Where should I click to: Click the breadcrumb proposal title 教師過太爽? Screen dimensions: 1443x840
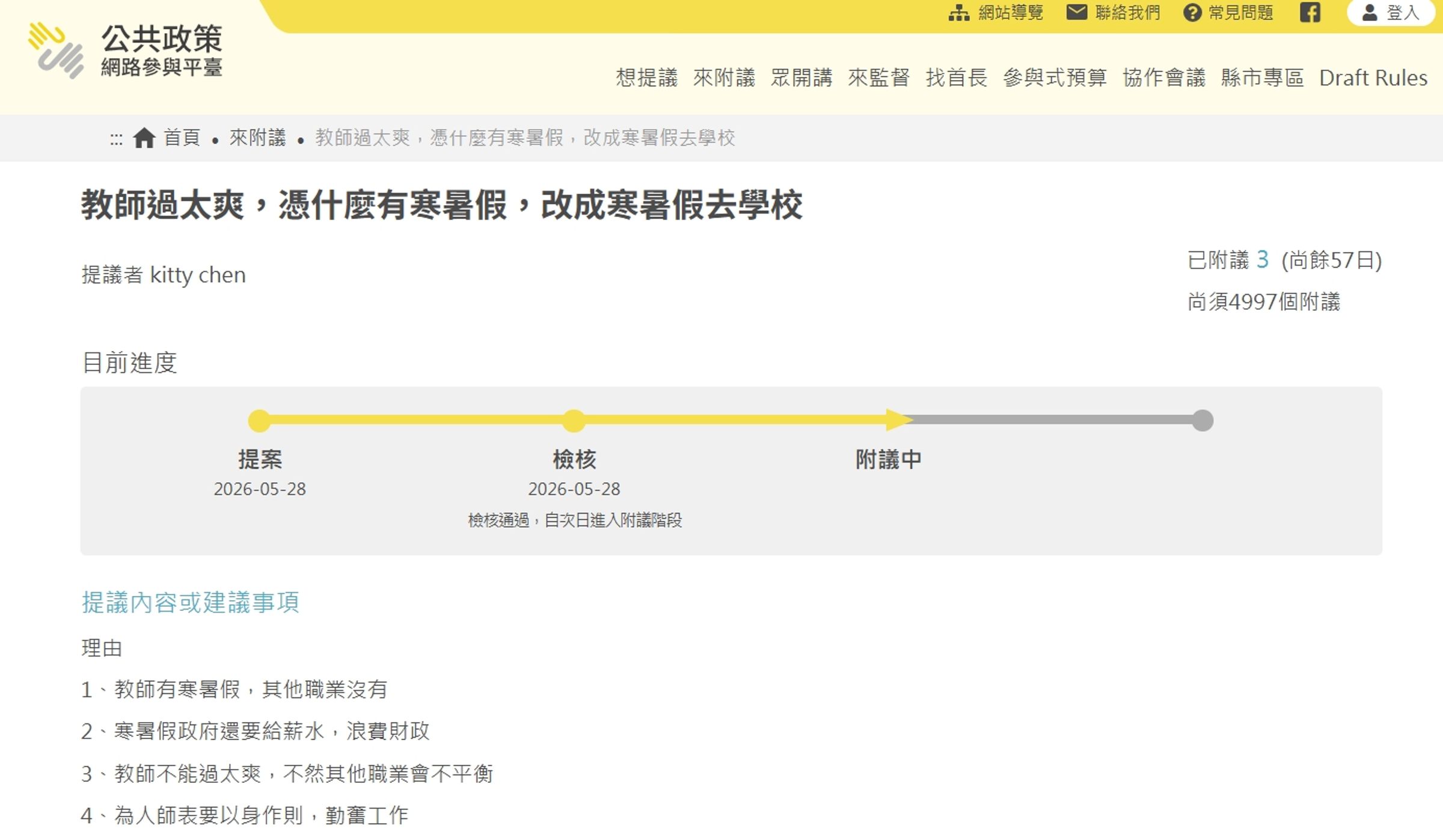click(x=525, y=138)
